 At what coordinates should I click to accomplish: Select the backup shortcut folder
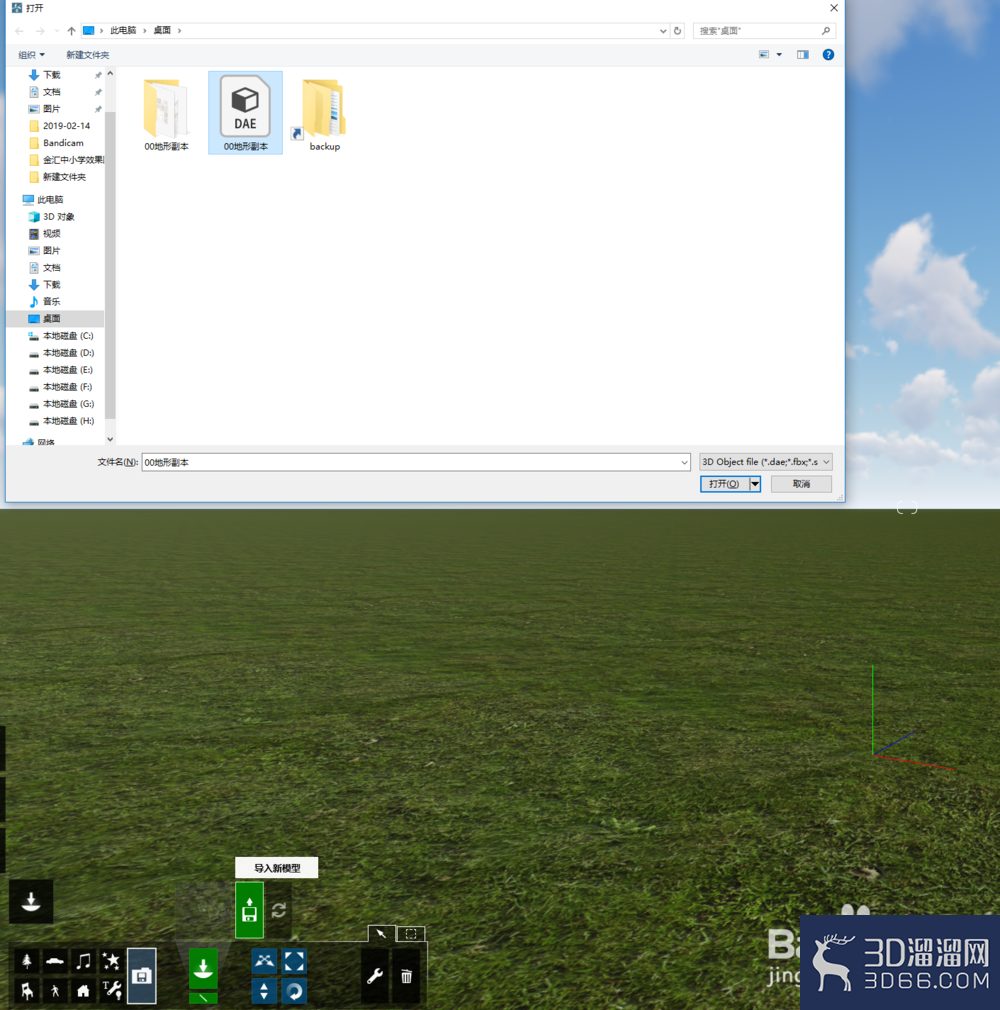click(x=324, y=115)
